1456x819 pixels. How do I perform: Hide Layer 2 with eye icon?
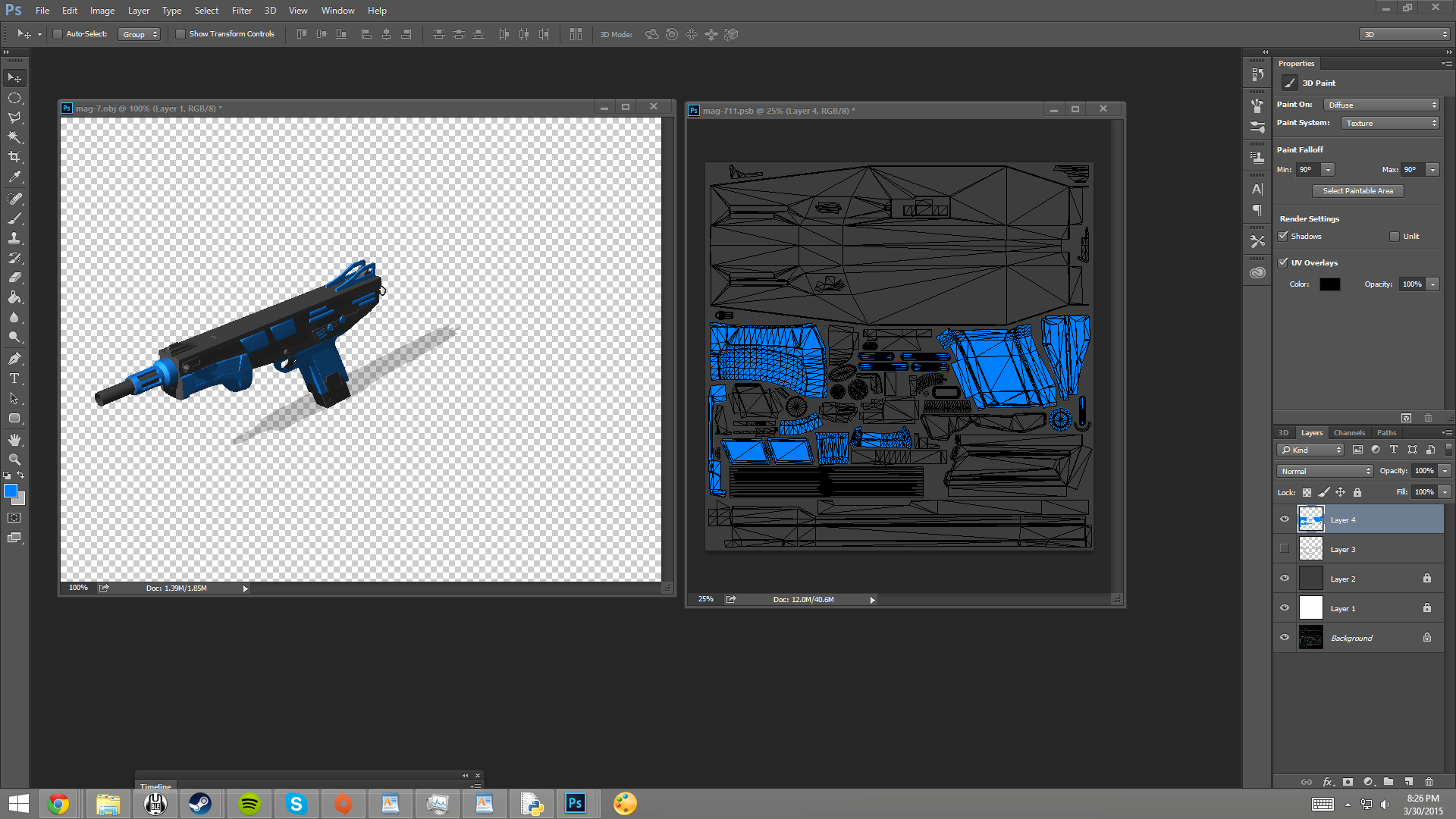pyautogui.click(x=1285, y=579)
